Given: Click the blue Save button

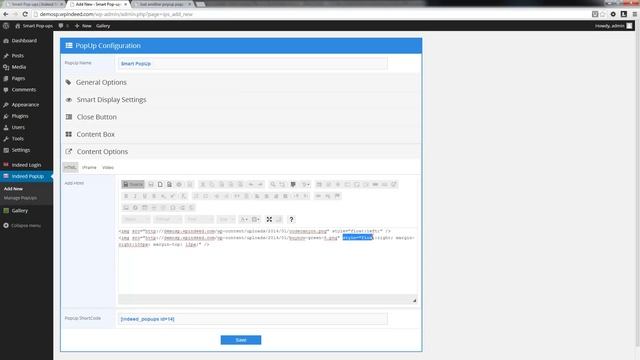Looking at the screenshot, I should [241, 340].
